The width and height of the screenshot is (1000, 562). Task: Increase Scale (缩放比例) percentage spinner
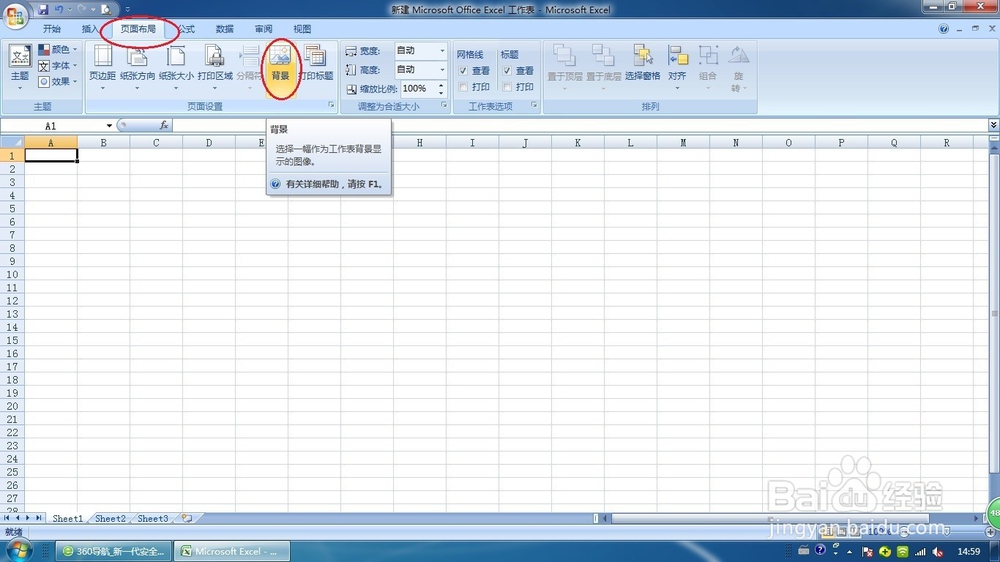(x=441, y=85)
